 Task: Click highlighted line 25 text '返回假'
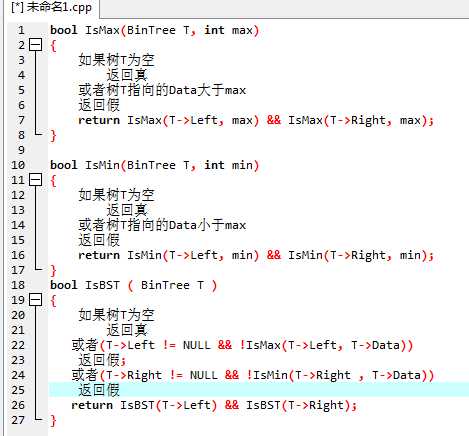pos(99,390)
